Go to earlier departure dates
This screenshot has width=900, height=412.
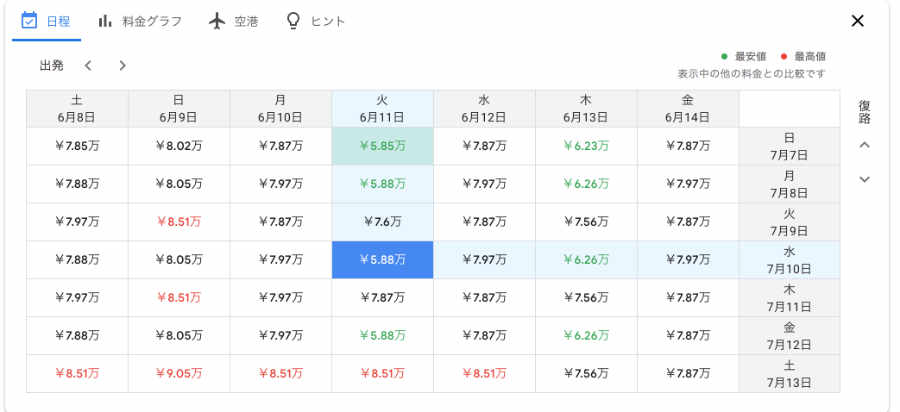[x=88, y=65]
